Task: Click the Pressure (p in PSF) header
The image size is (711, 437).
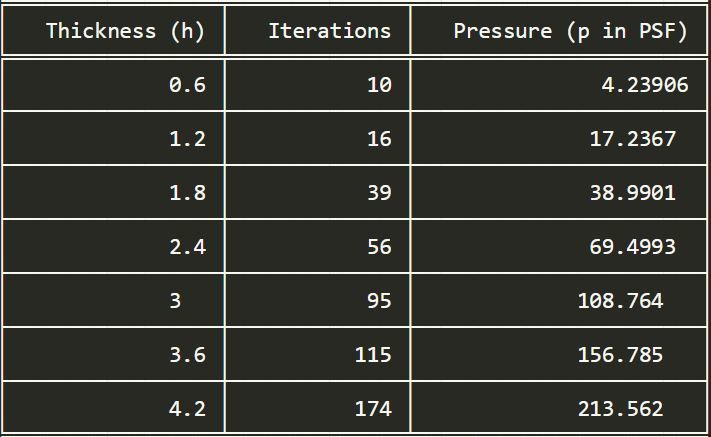Action: click(x=570, y=31)
